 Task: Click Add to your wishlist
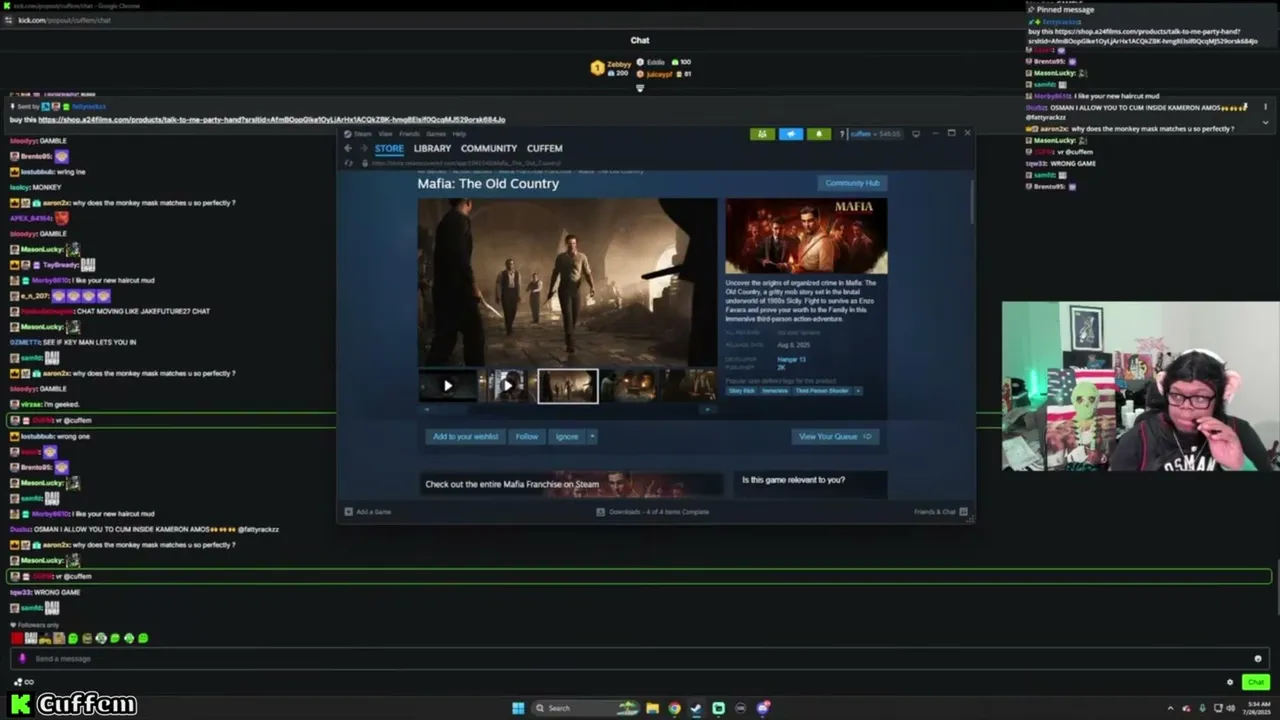[465, 436]
